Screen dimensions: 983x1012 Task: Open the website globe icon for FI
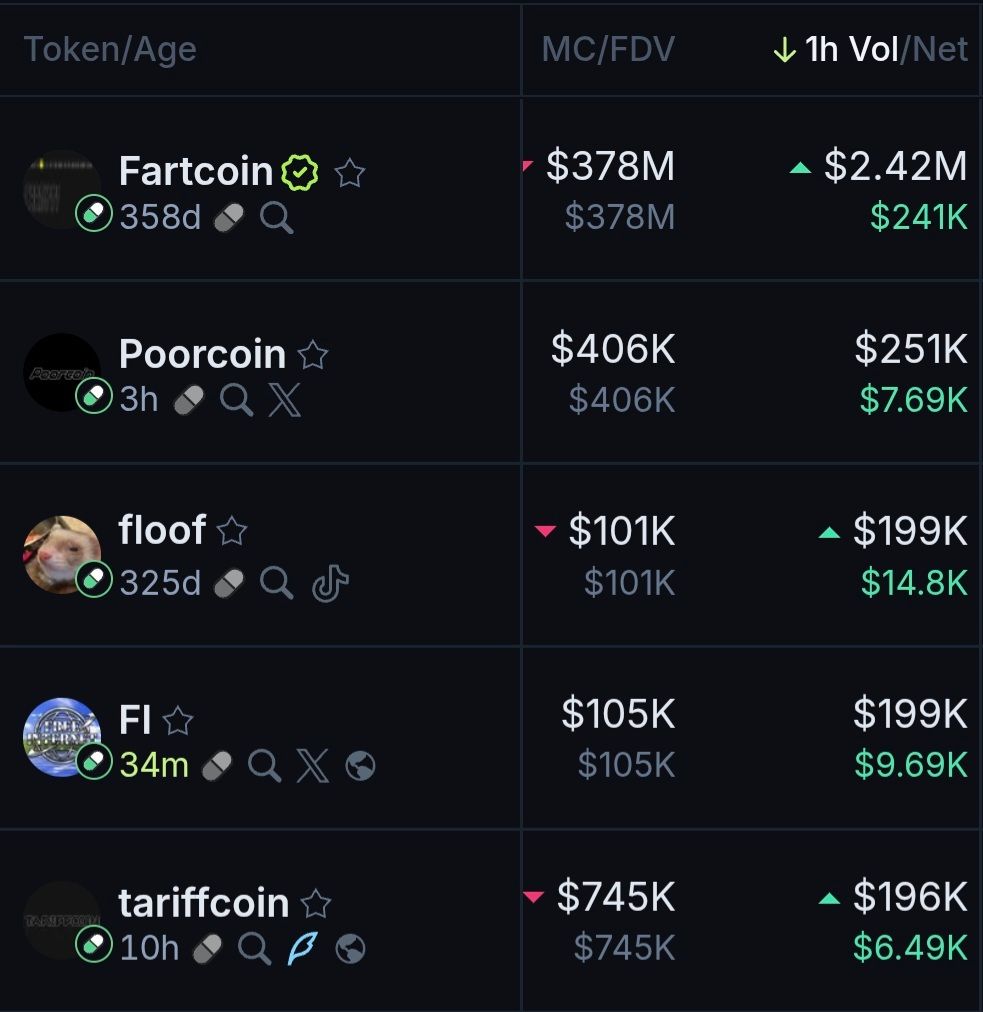(x=360, y=766)
